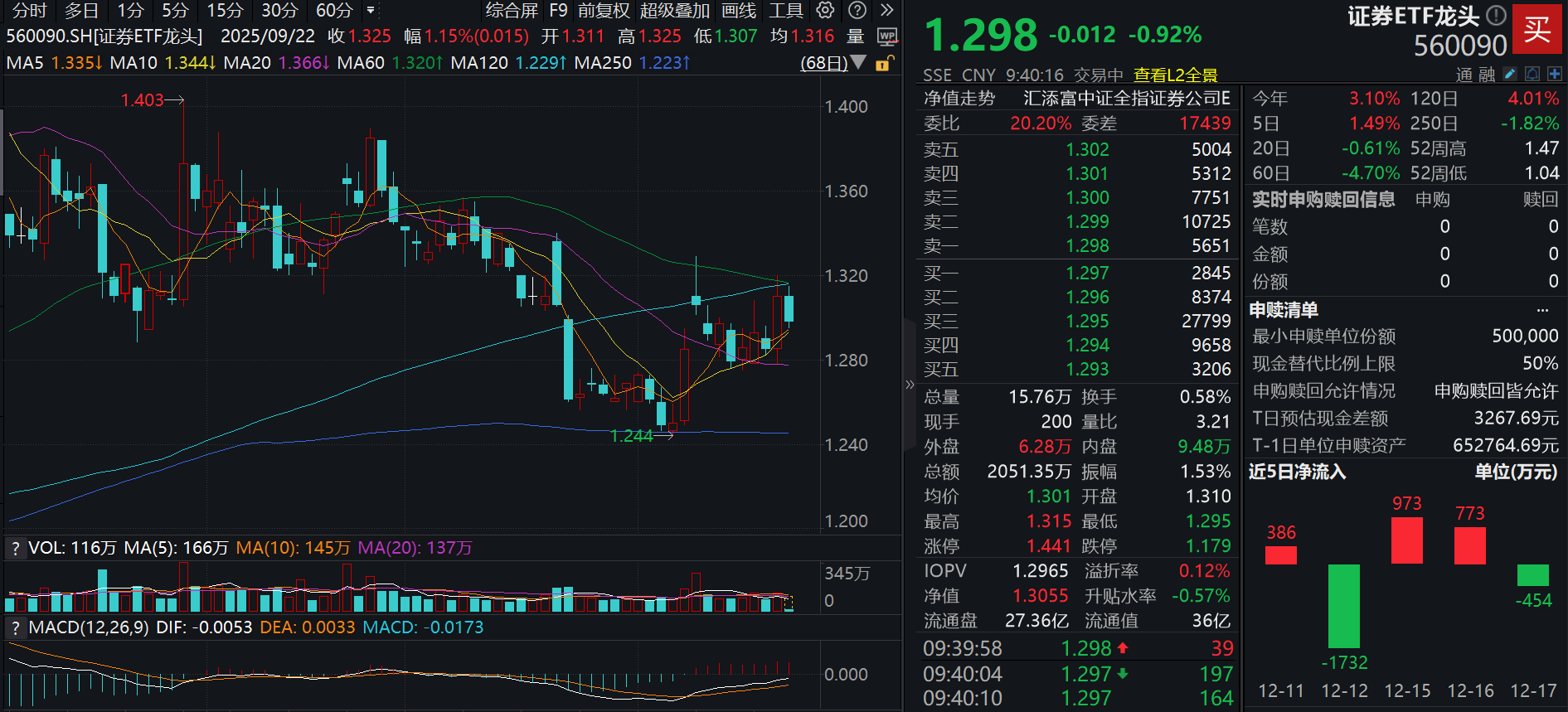Open the VOL indicator help icon
Image resolution: width=1568 pixels, height=712 pixels.
click(15, 548)
